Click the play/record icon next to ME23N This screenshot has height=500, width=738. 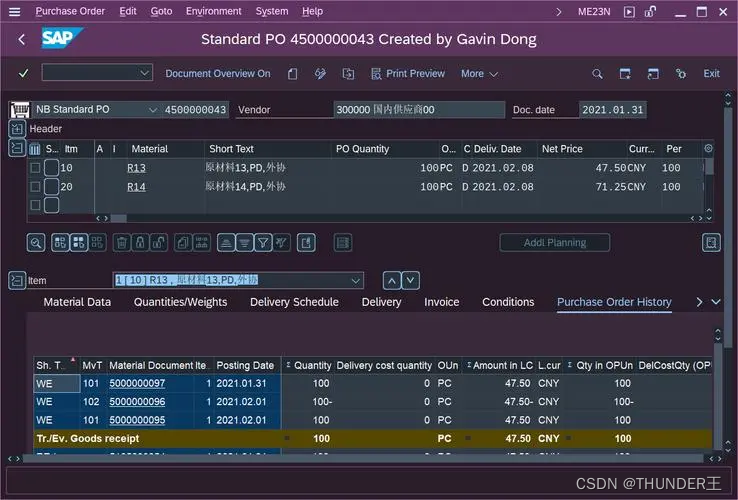tap(629, 12)
